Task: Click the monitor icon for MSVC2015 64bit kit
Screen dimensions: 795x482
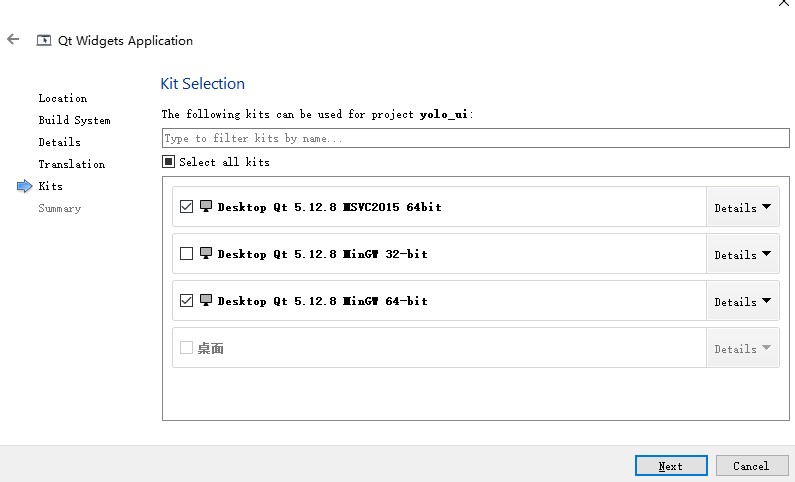Action: 206,207
